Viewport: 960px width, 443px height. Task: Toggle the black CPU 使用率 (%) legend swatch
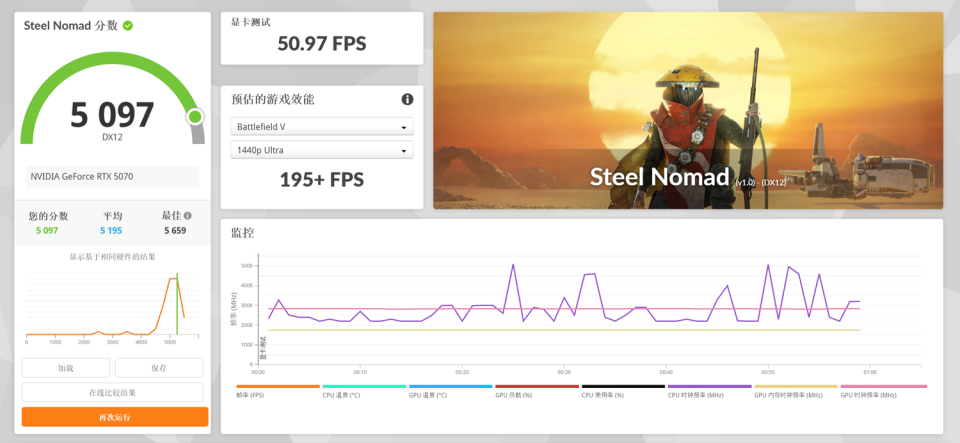[623, 386]
